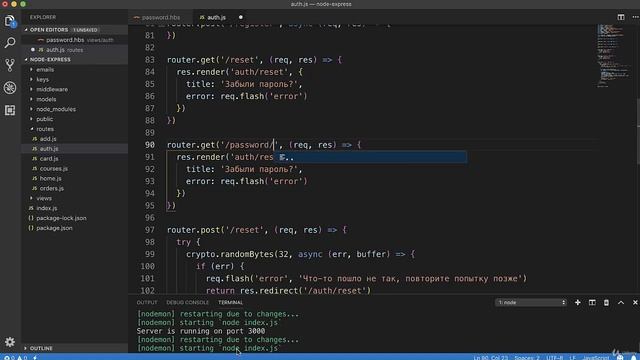The image size is (640, 360).
Task: Open the Explorer view in activity bar
Action: [10, 21]
